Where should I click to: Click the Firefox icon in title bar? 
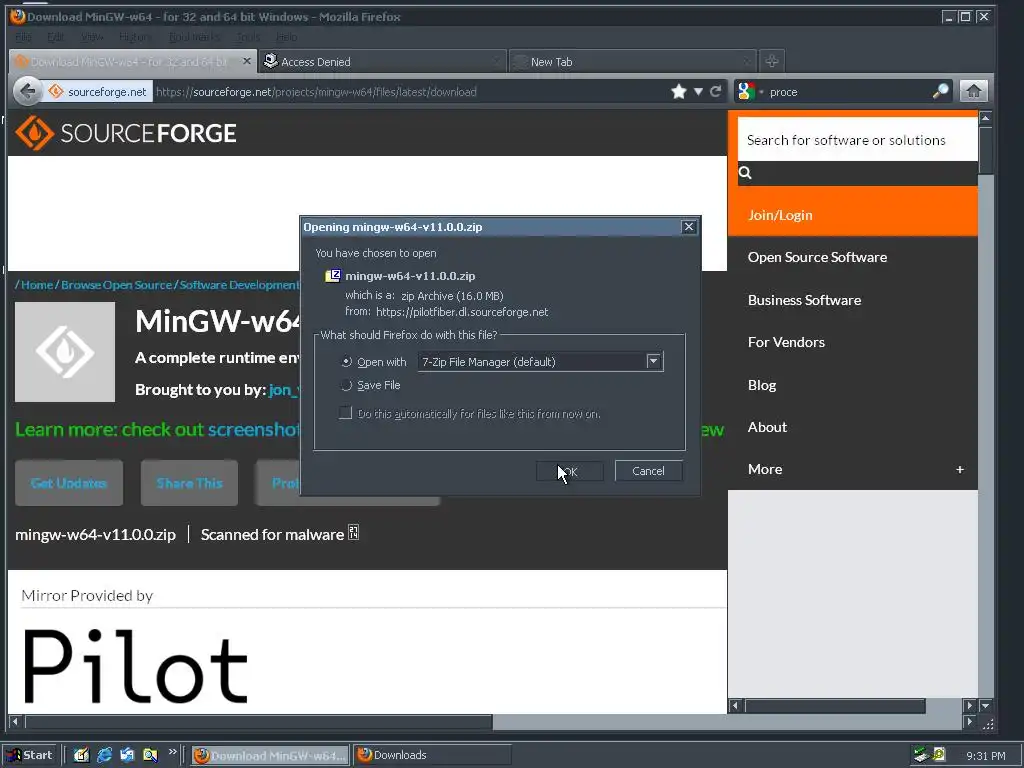pyautogui.click(x=17, y=16)
